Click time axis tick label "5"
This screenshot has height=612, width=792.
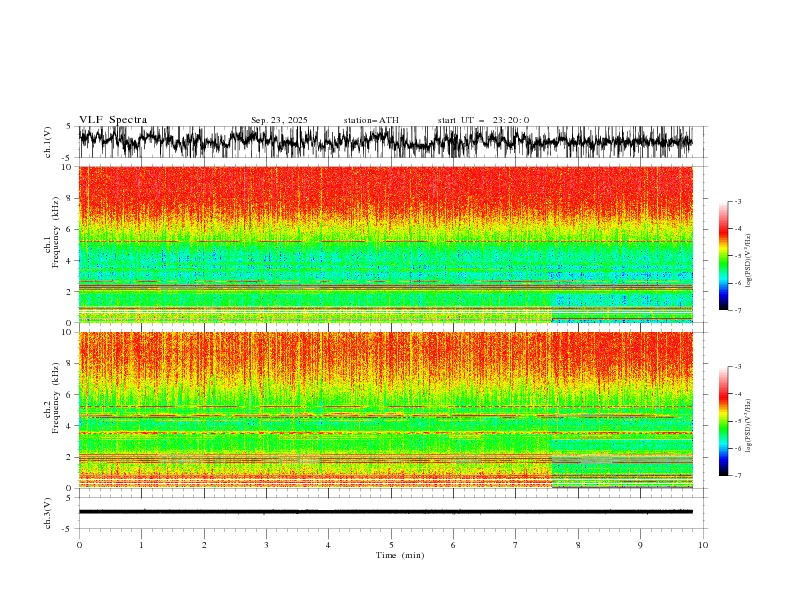click(391, 545)
